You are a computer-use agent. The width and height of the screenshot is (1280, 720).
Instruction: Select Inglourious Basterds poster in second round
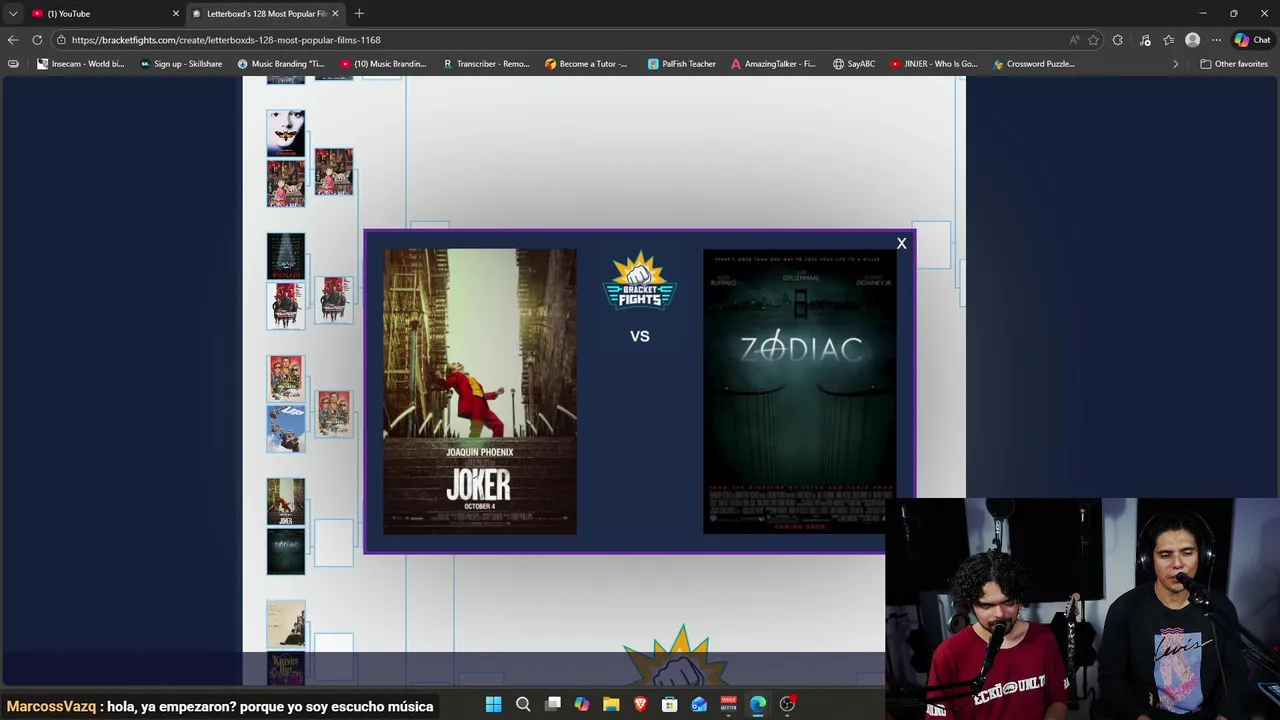click(334, 299)
